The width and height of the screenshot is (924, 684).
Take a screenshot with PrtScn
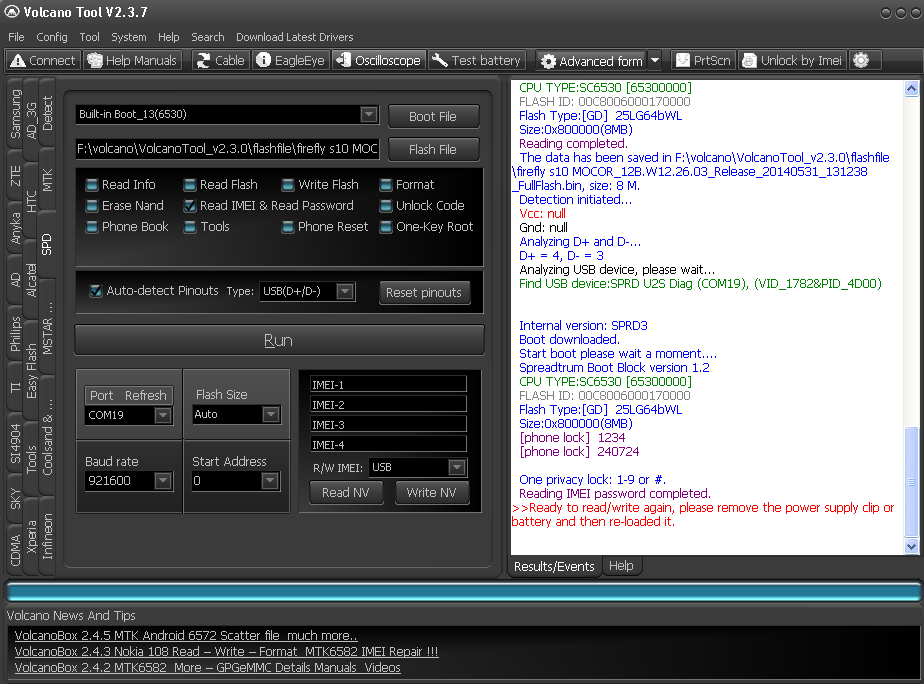coord(703,60)
